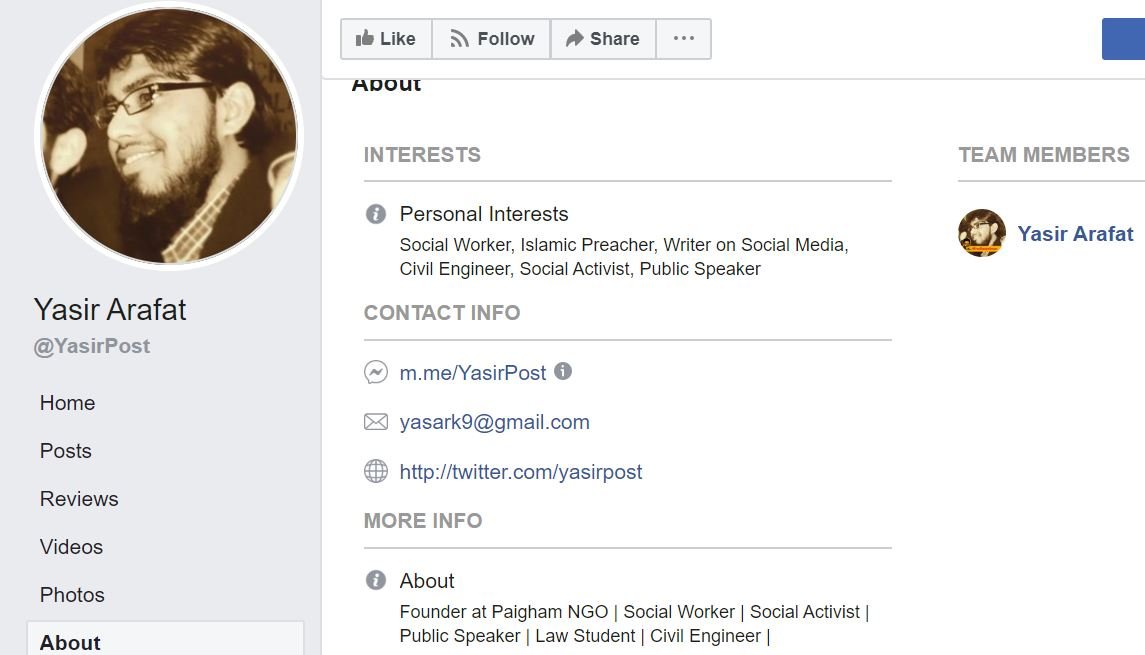Click the Like button

386,39
